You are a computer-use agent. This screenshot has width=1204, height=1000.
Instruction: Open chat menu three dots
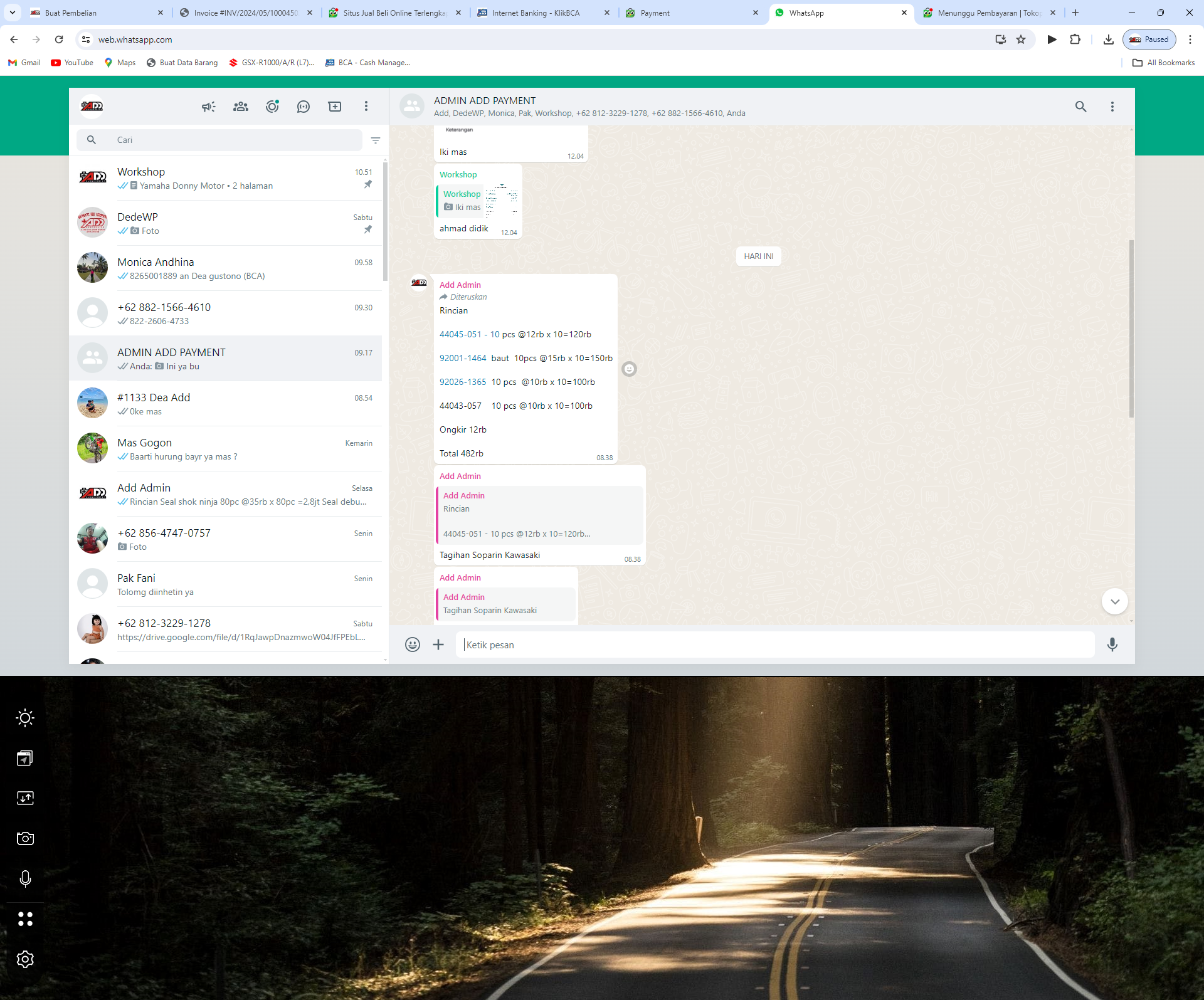[x=1112, y=107]
